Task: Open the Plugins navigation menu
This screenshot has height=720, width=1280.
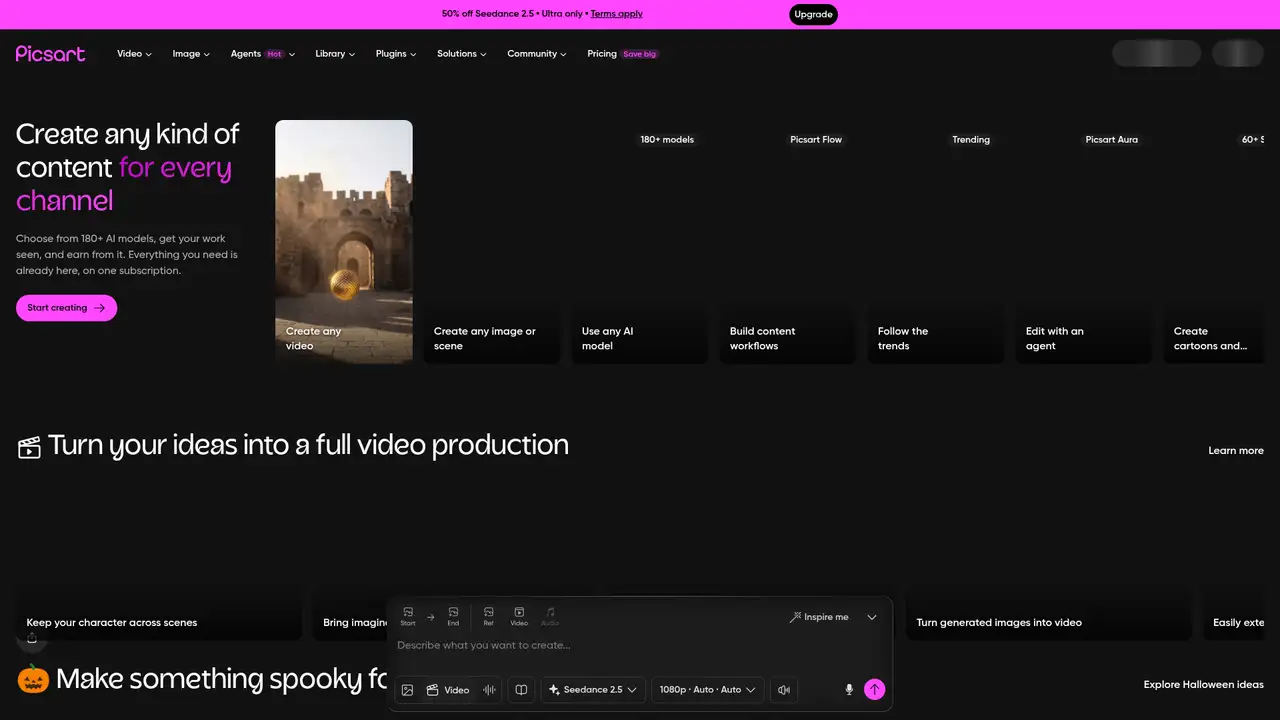Action: coord(396,54)
